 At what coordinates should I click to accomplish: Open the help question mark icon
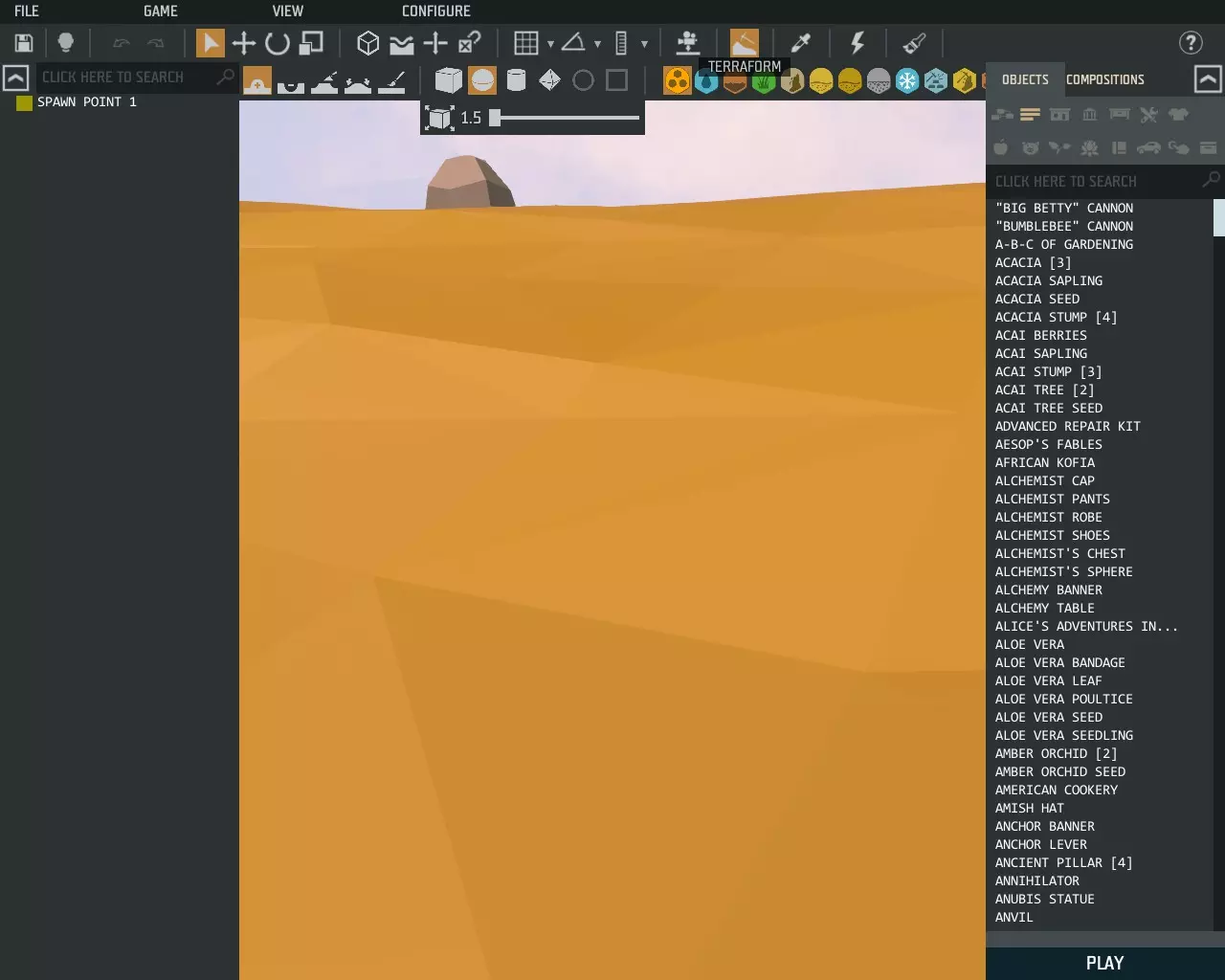point(1191,43)
